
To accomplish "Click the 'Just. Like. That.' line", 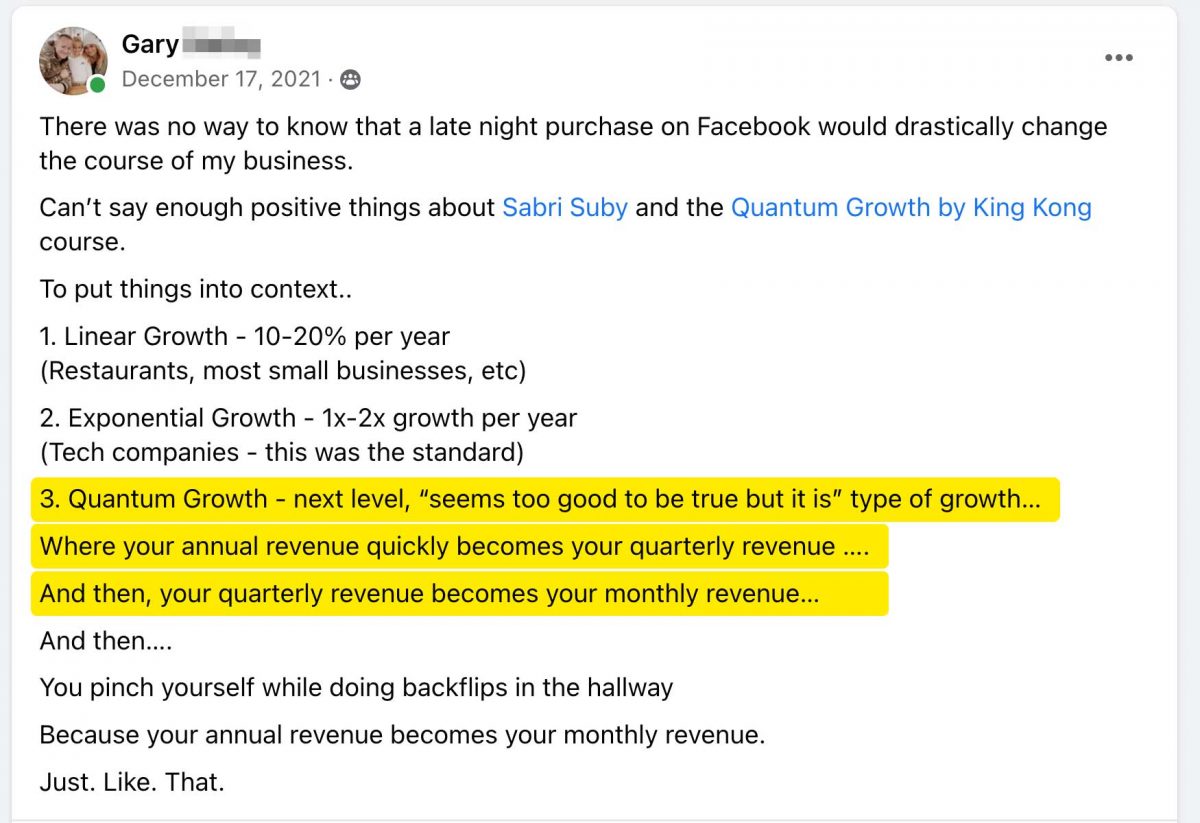I will click(x=132, y=782).
